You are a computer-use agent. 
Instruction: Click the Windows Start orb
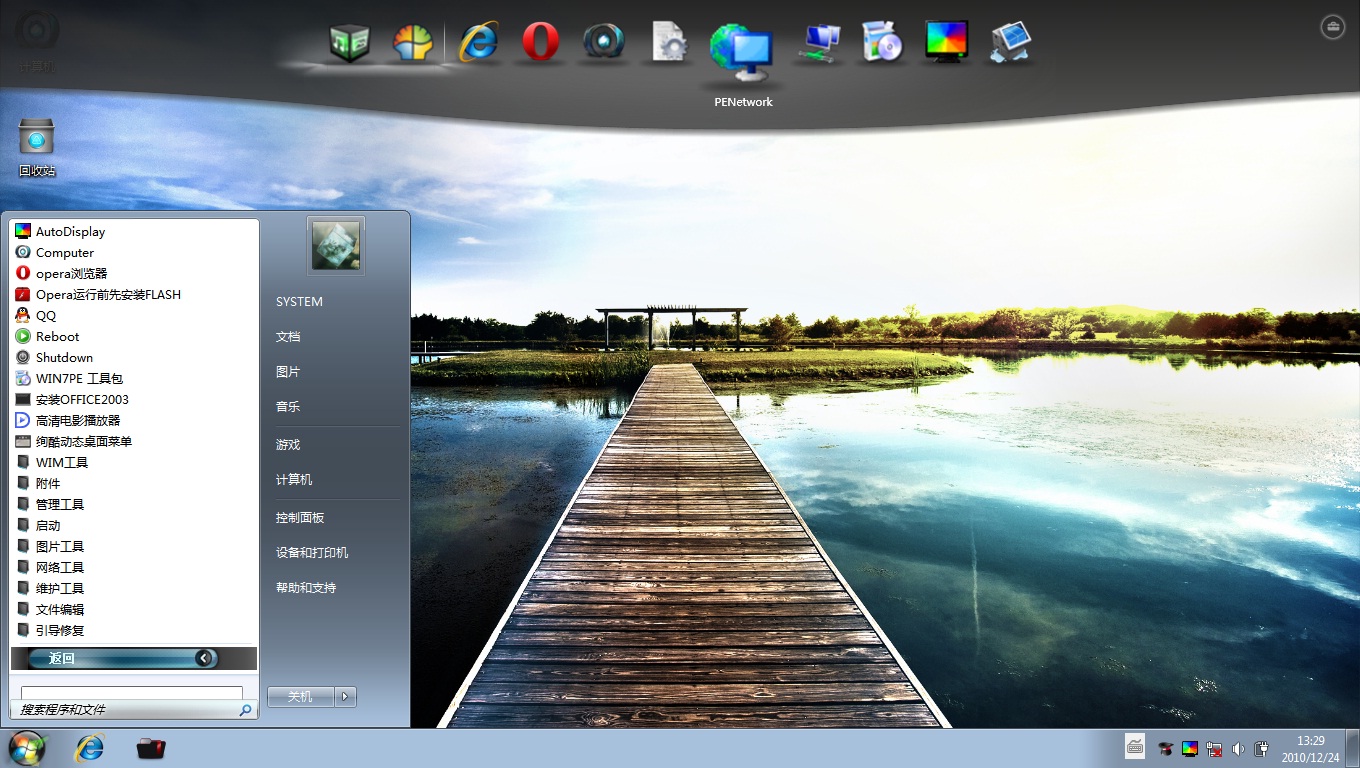[27, 748]
